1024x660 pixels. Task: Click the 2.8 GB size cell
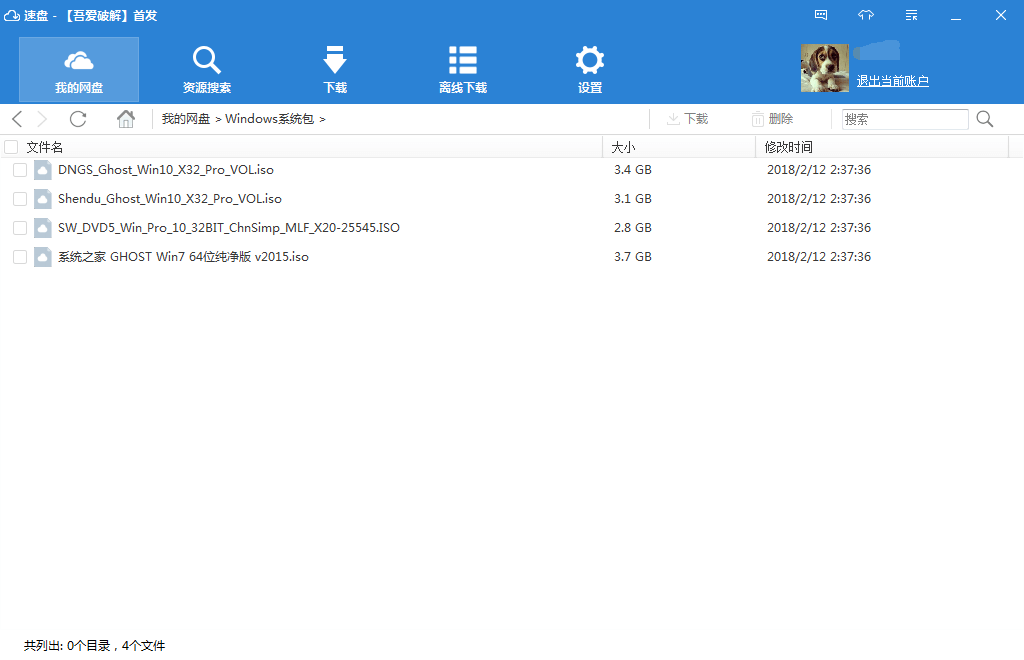(633, 227)
